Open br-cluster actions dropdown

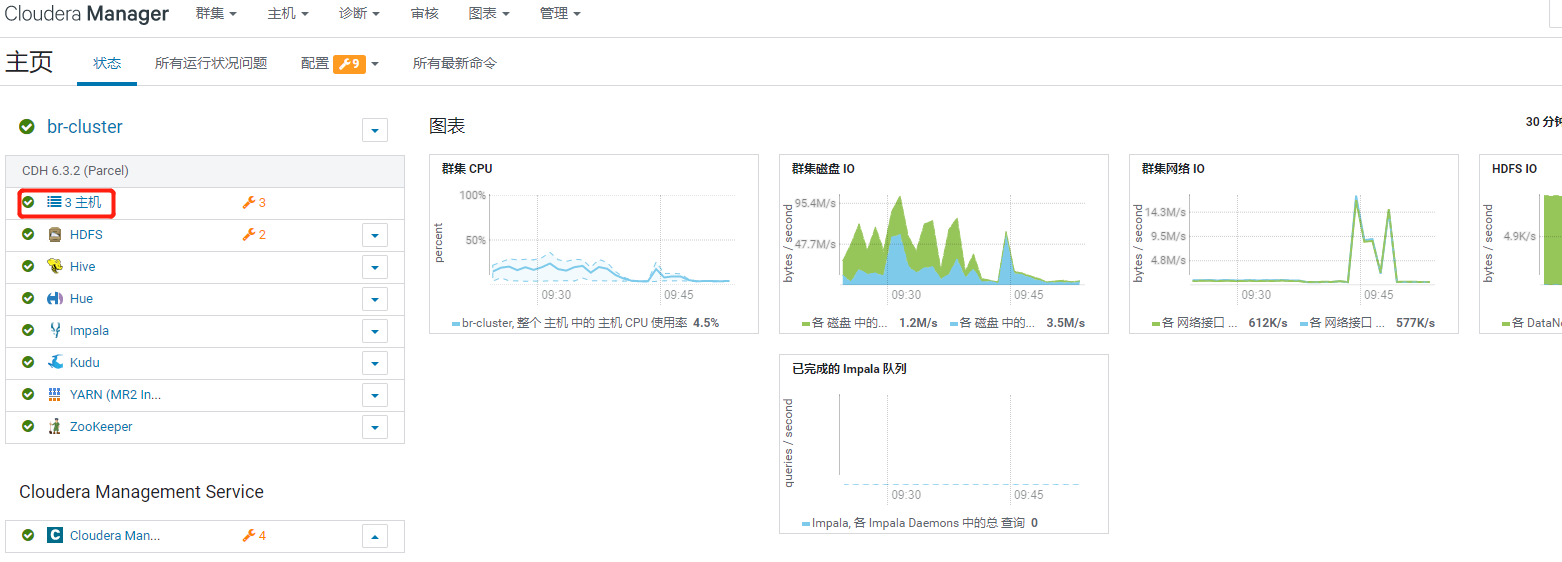point(374,131)
